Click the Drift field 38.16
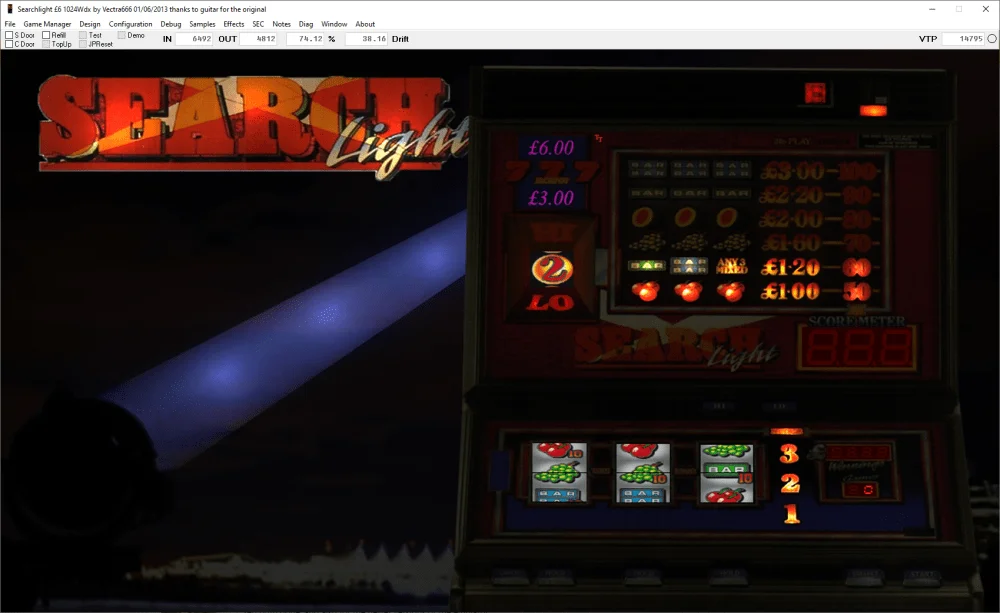 tap(366, 39)
